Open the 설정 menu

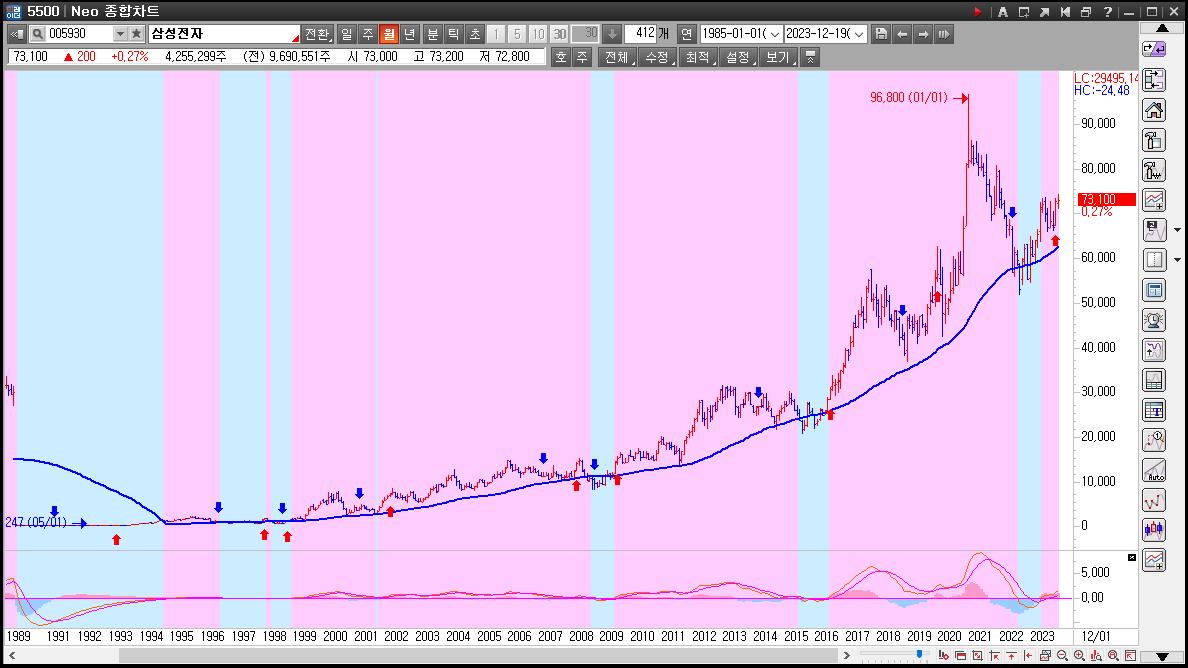pyautogui.click(x=738, y=58)
